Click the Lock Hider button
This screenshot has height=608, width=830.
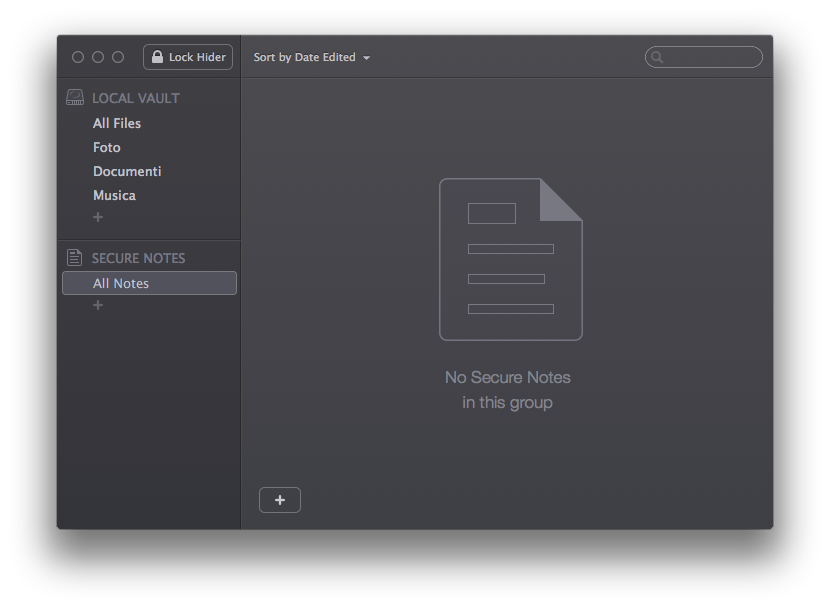(188, 57)
